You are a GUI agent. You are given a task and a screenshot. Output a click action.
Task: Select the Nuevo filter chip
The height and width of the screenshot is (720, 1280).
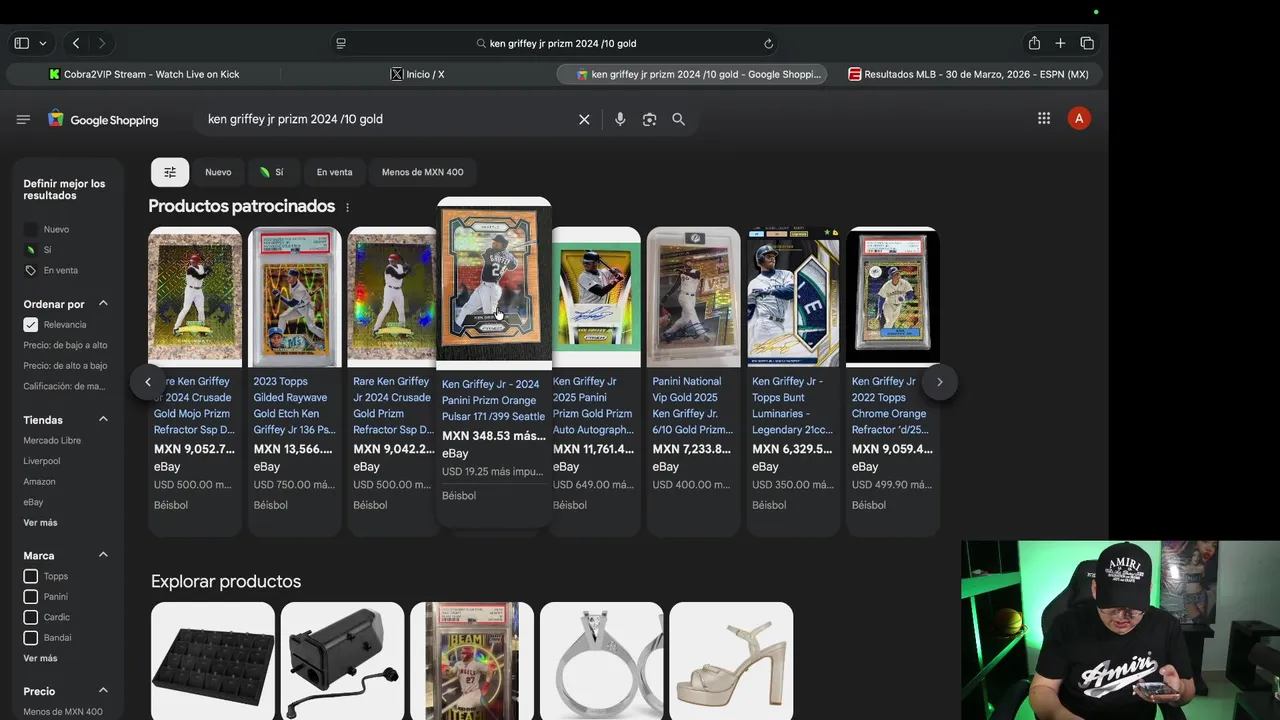coord(218,172)
